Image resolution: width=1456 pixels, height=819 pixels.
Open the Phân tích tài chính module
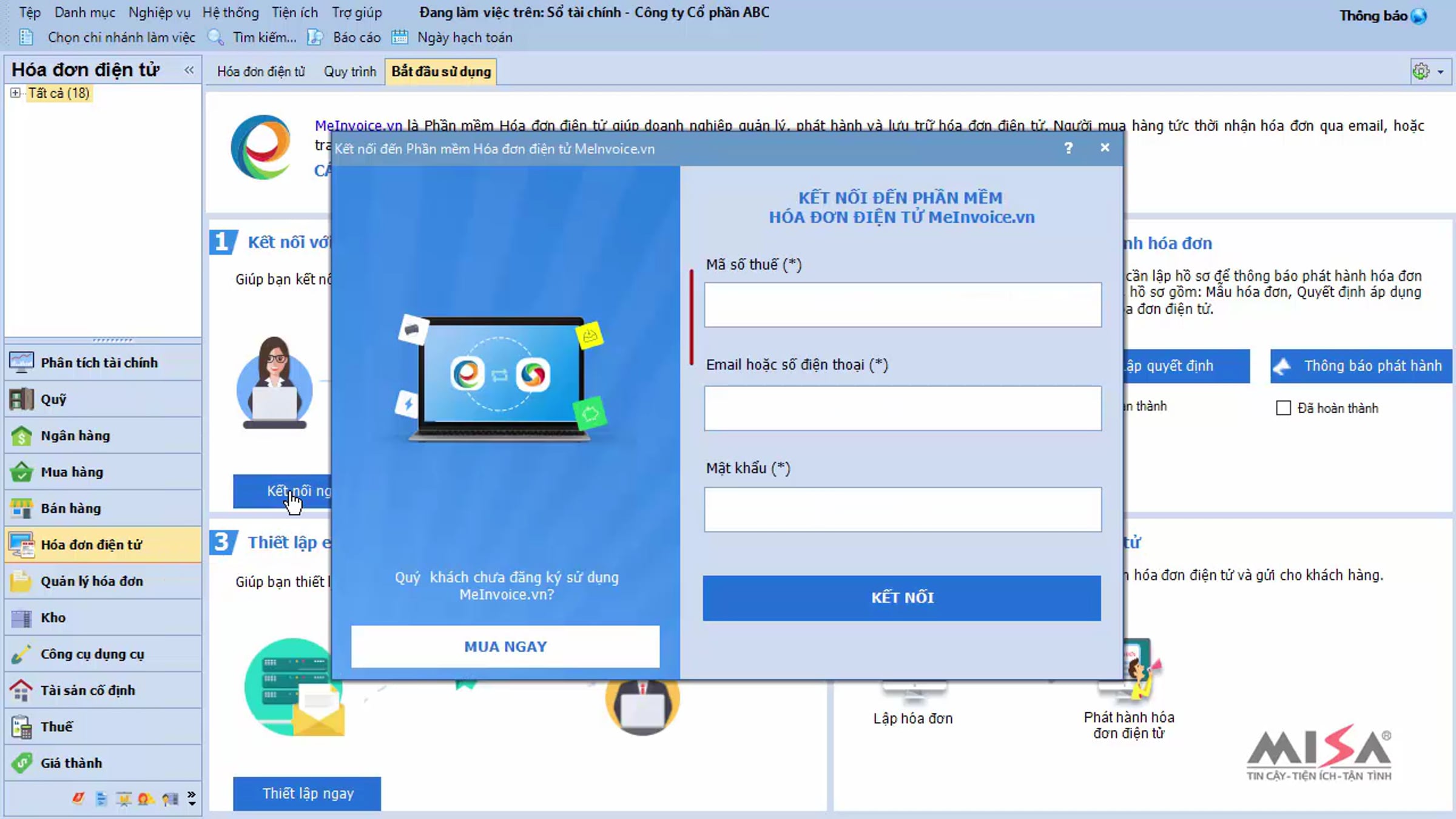(103, 362)
